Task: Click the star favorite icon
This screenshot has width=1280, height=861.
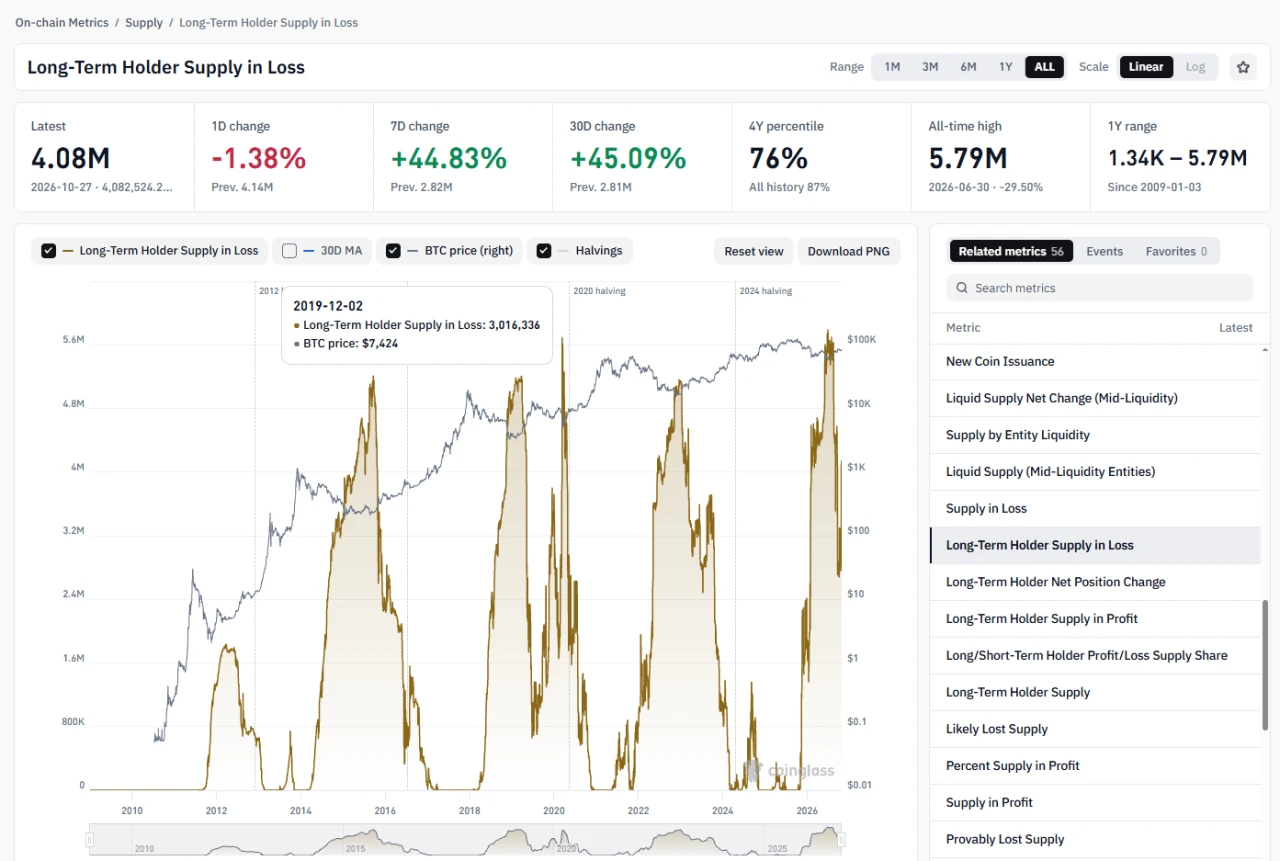Action: (x=1243, y=67)
